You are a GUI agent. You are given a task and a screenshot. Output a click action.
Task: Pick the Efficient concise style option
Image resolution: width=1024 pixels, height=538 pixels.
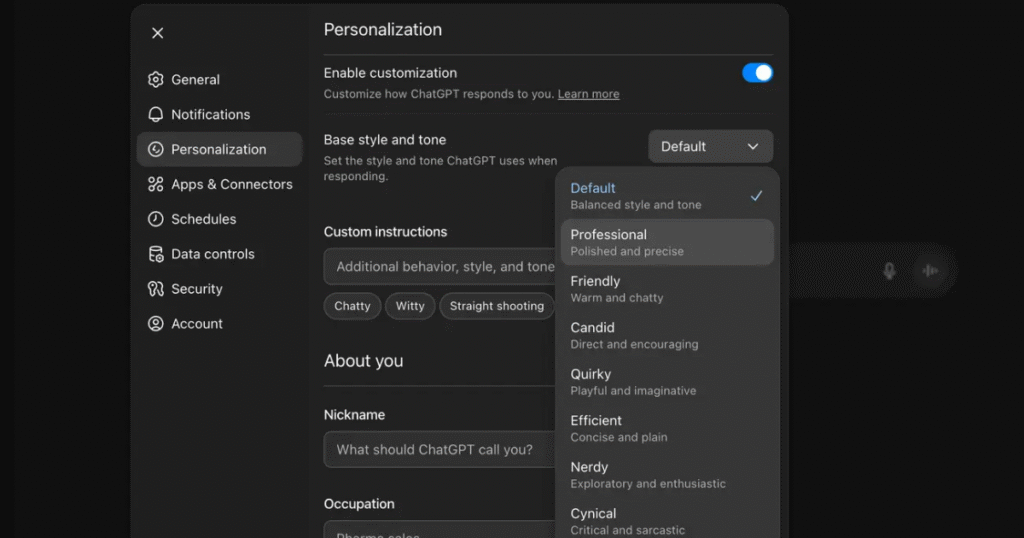667,428
